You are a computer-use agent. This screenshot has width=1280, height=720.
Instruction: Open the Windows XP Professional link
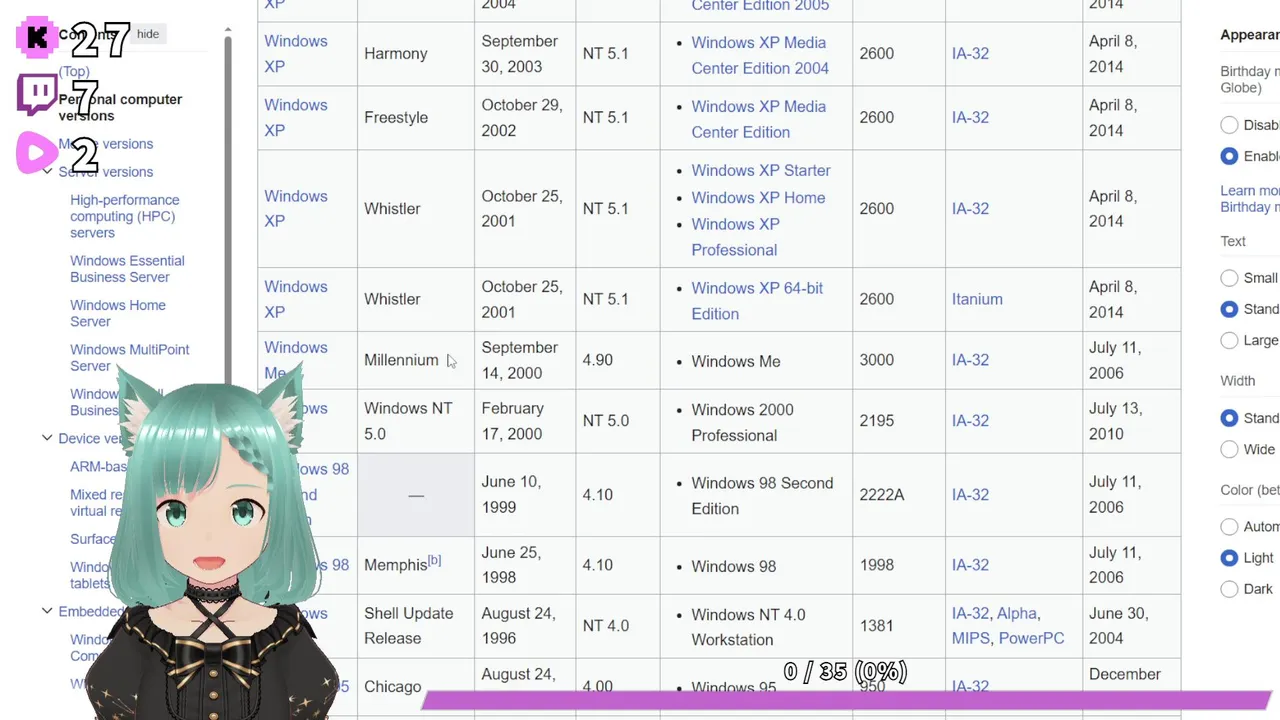[735, 237]
